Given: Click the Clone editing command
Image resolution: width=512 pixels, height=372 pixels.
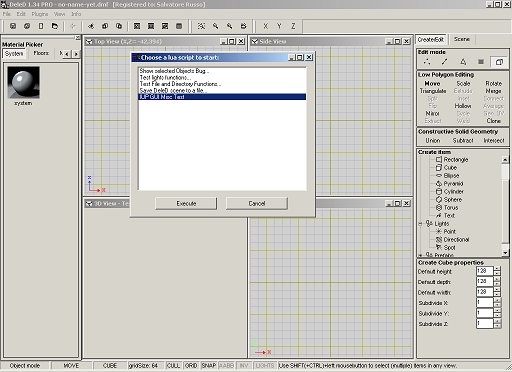Looking at the screenshot, I should point(494,121).
